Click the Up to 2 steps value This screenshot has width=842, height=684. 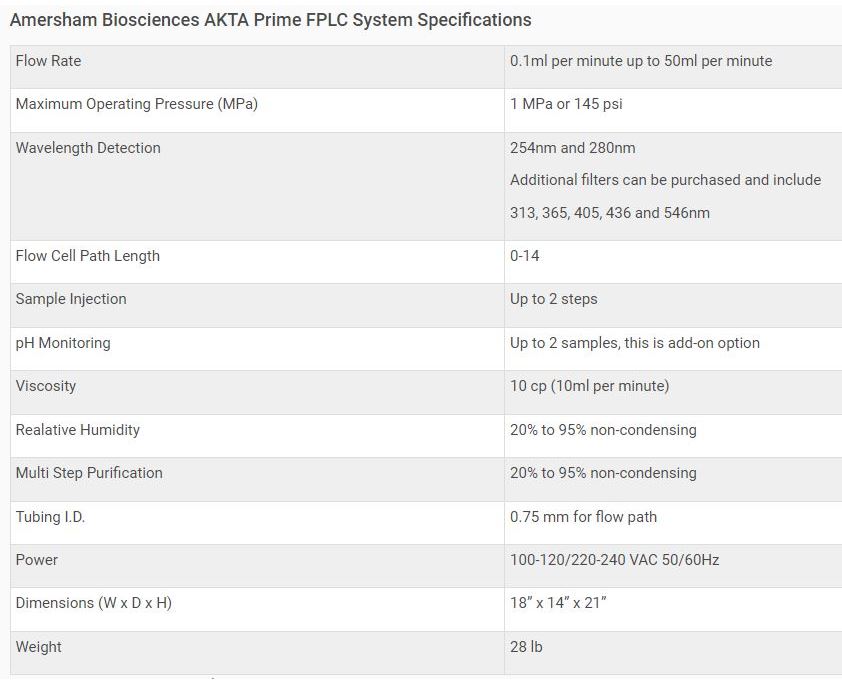(x=554, y=299)
